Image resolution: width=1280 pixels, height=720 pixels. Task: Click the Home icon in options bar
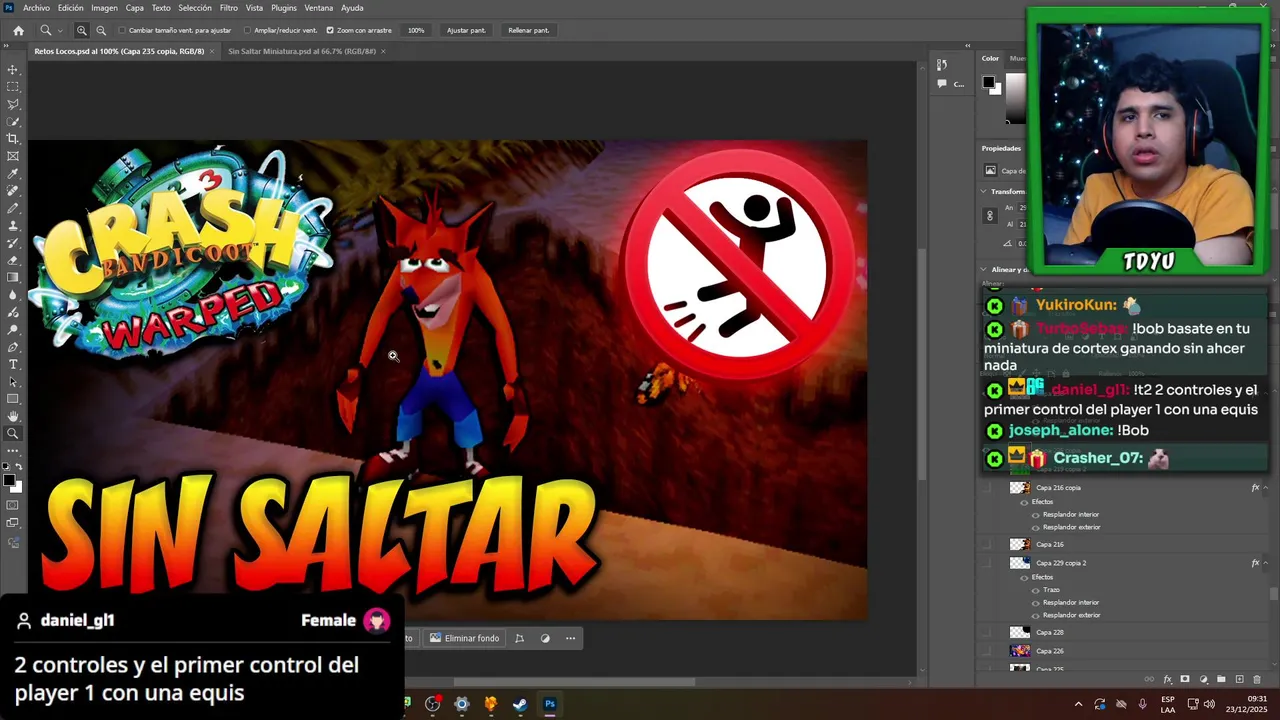tap(18, 30)
